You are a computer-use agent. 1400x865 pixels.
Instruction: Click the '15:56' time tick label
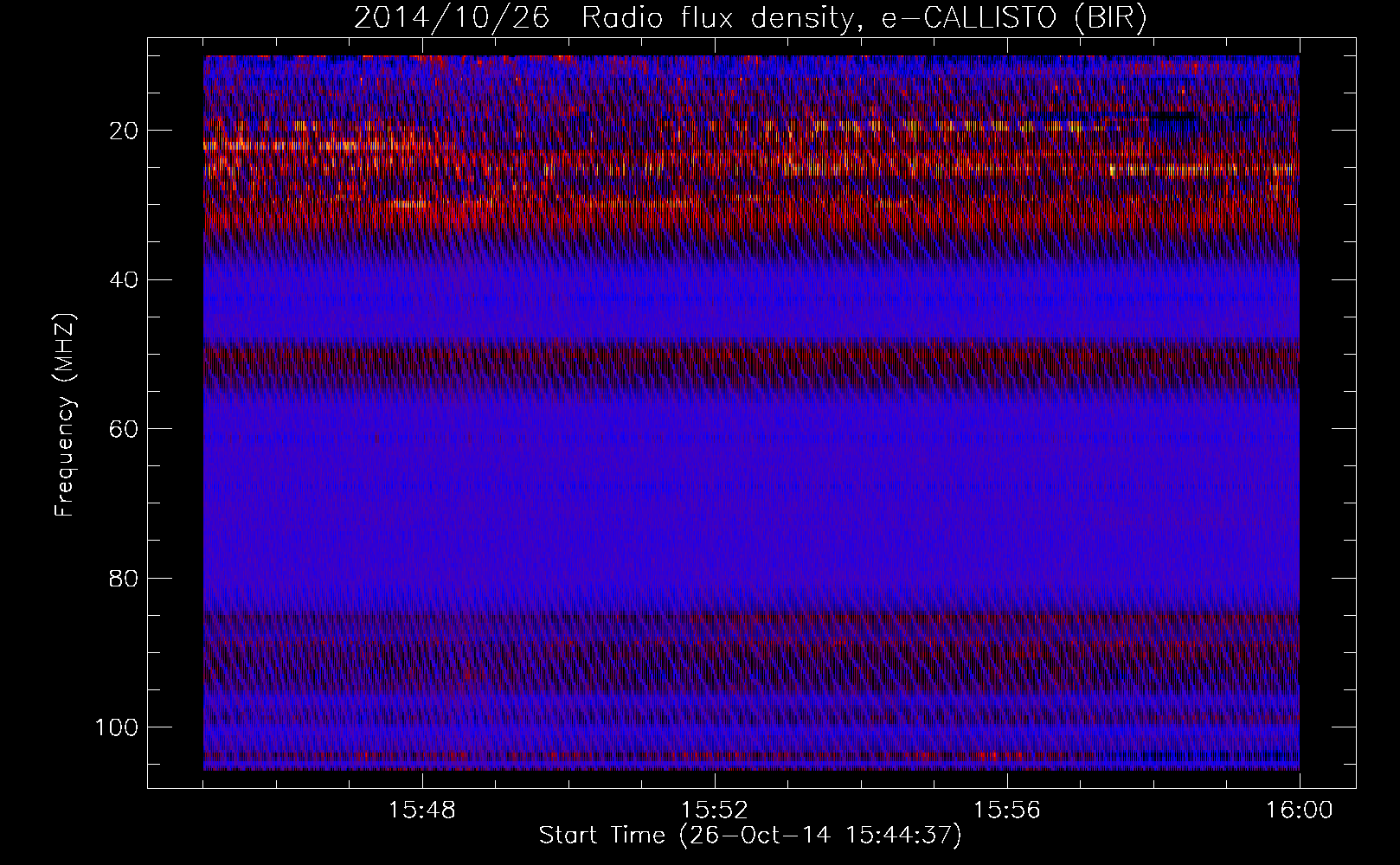coord(1006,811)
